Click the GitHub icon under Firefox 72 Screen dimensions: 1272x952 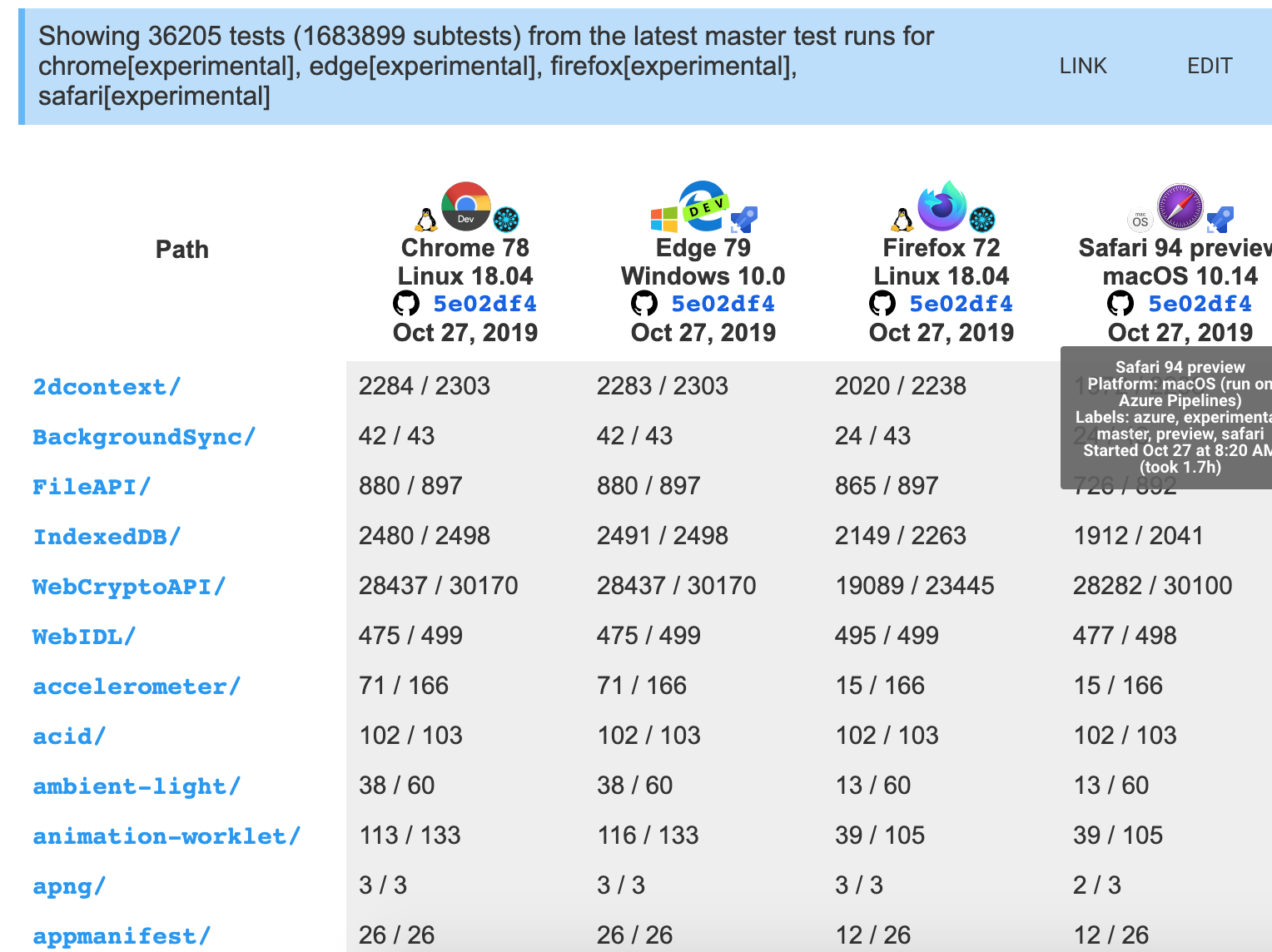coord(882,304)
